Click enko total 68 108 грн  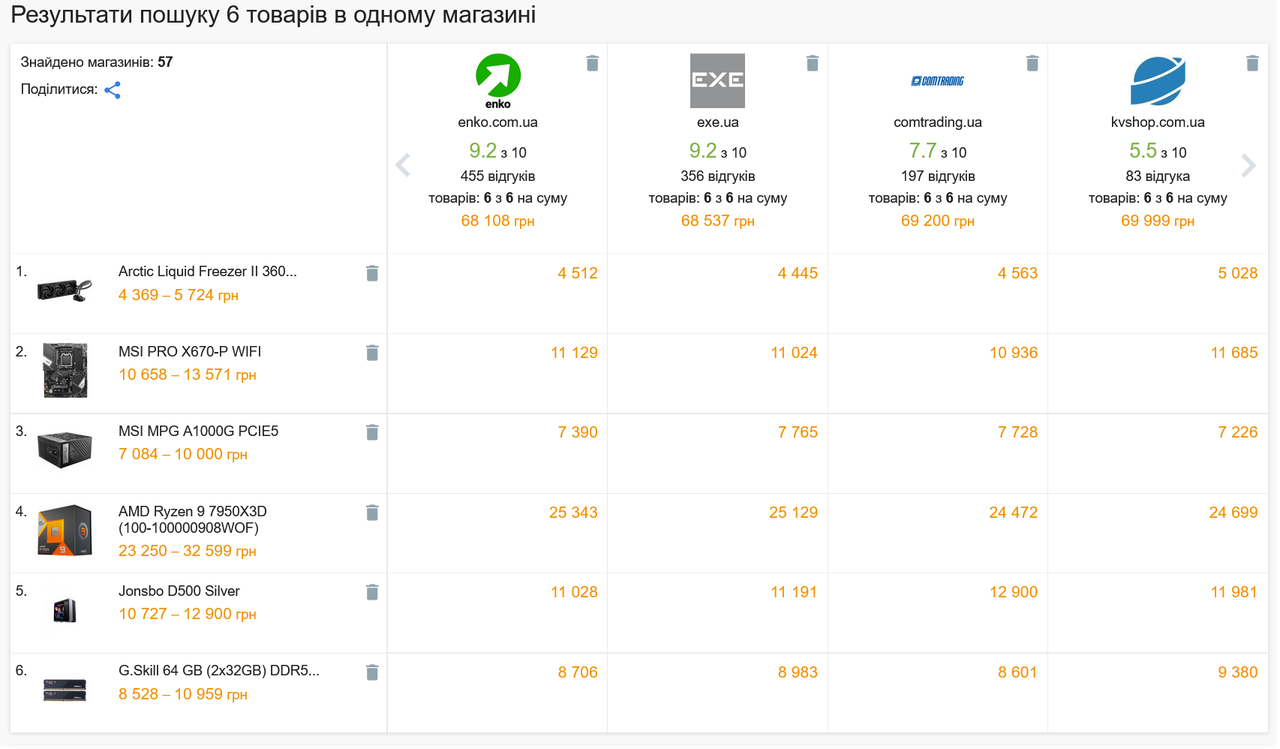pos(498,221)
